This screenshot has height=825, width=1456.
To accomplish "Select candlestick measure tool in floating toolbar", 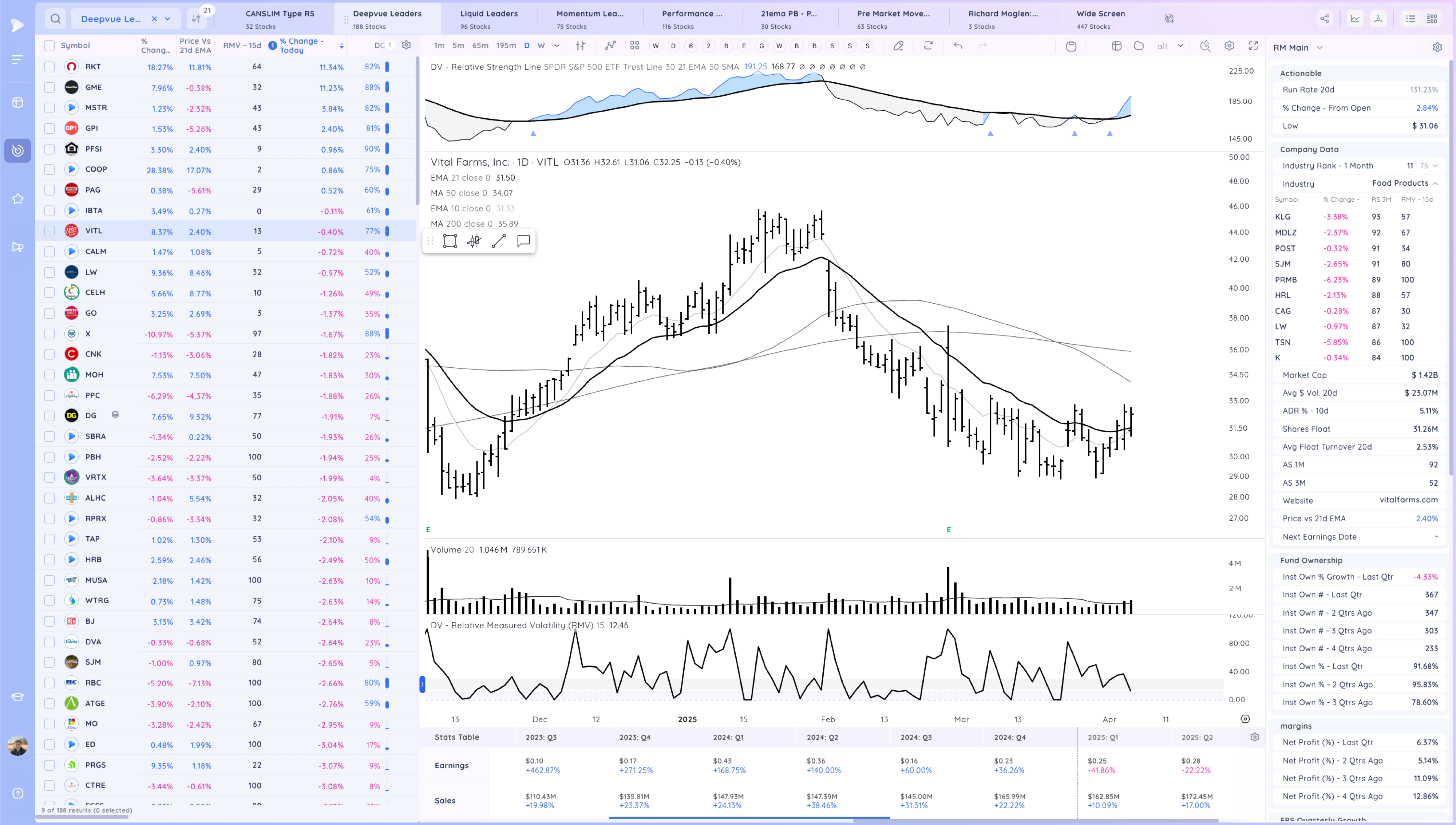I will pyautogui.click(x=474, y=241).
